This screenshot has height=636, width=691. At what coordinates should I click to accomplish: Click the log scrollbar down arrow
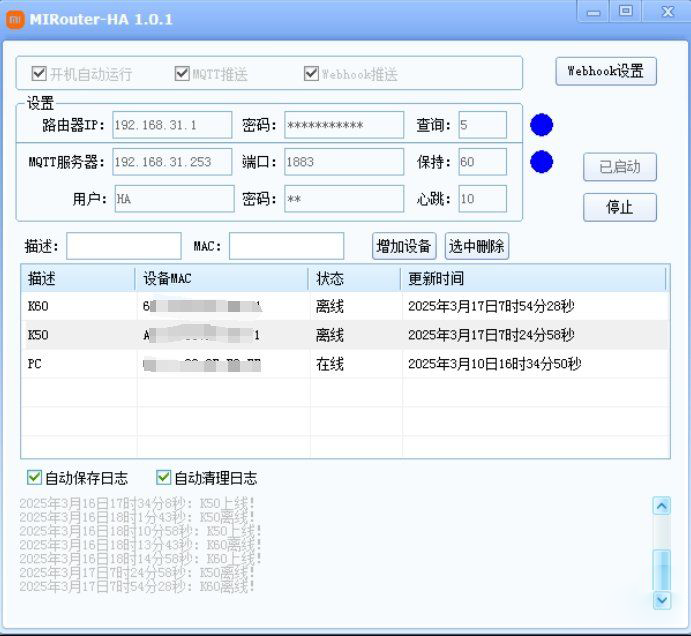[661, 600]
